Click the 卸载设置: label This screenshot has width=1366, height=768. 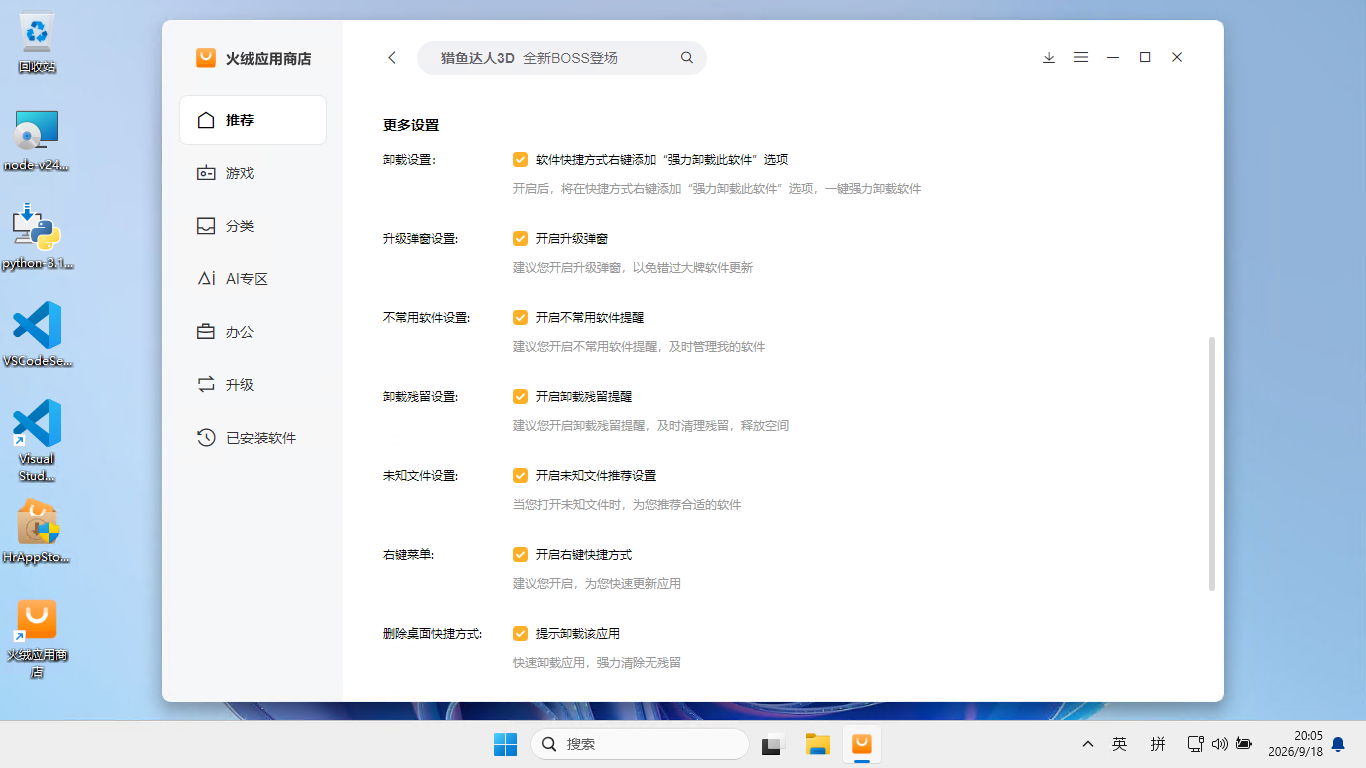coord(409,160)
